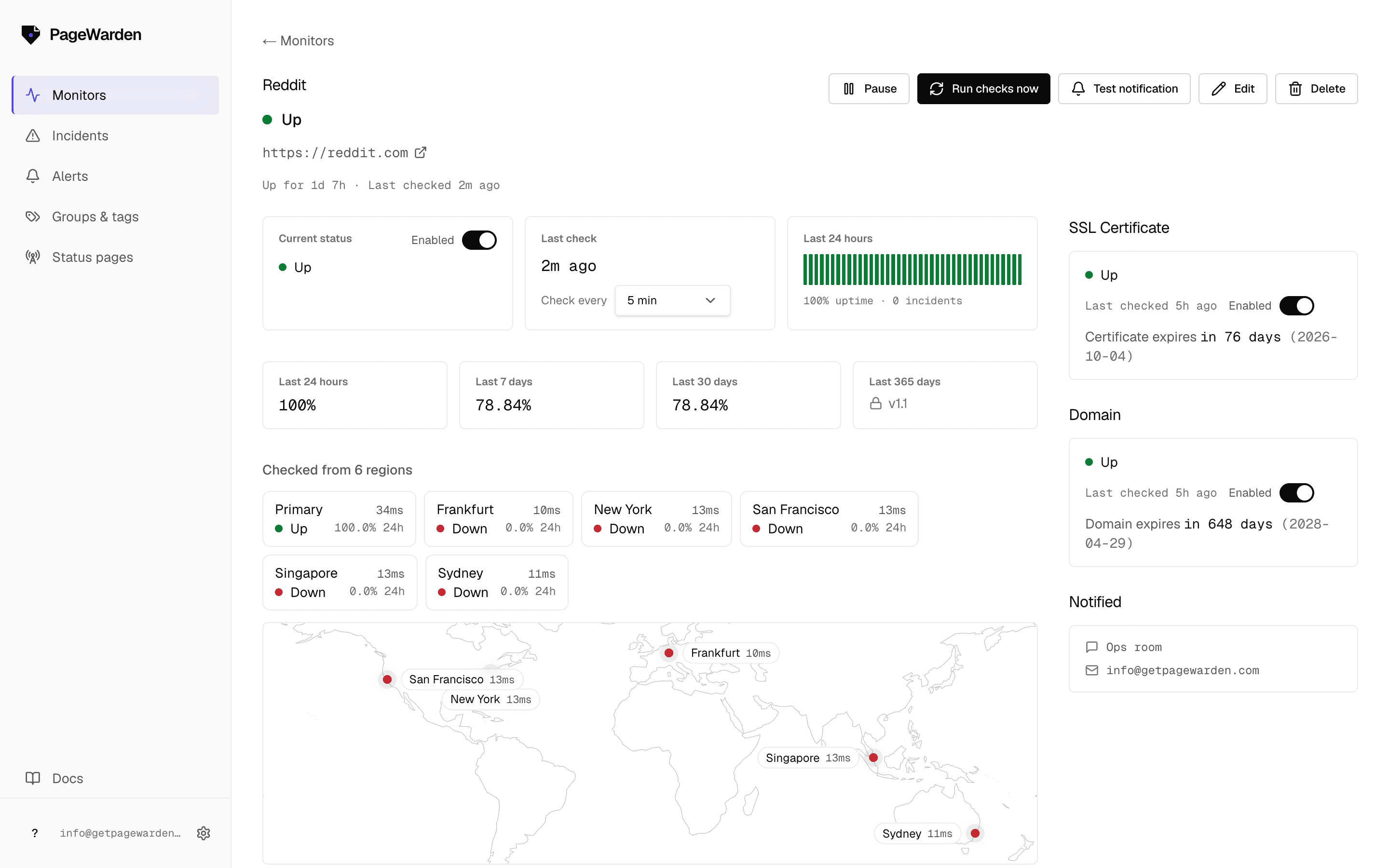The height and width of the screenshot is (868, 1389).
Task: Click the help question mark icon
Action: click(x=35, y=833)
